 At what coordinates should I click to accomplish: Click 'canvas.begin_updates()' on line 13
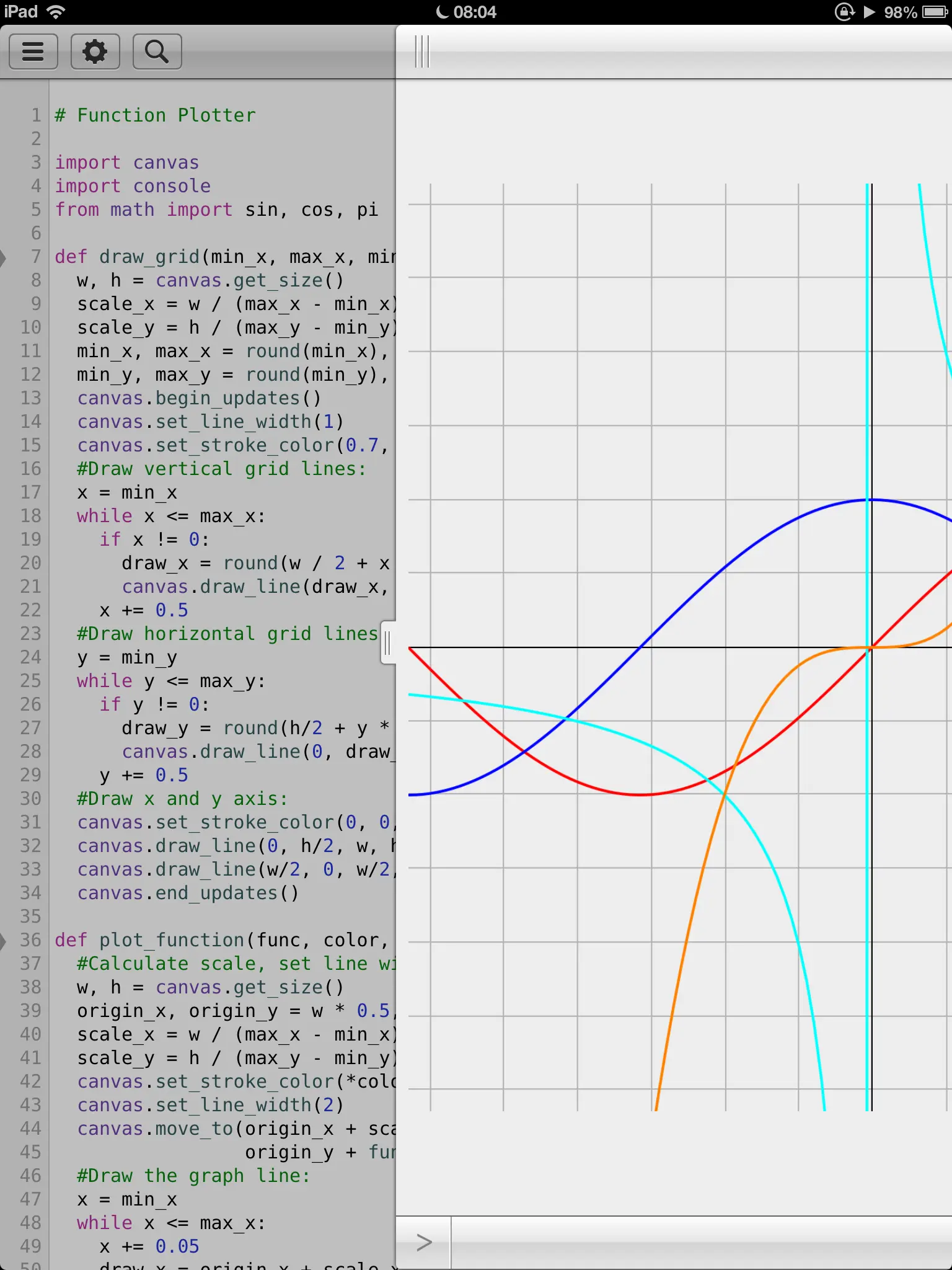pyautogui.click(x=199, y=398)
